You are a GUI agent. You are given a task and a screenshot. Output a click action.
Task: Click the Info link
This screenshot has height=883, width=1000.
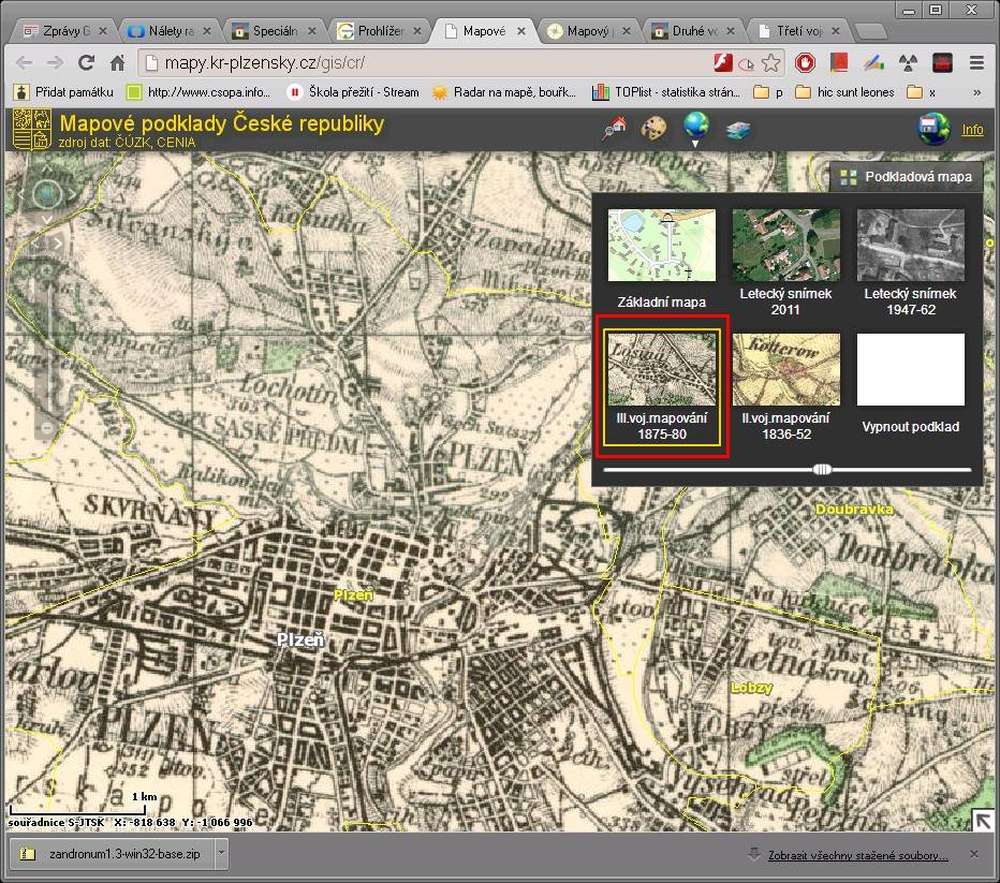click(972, 130)
